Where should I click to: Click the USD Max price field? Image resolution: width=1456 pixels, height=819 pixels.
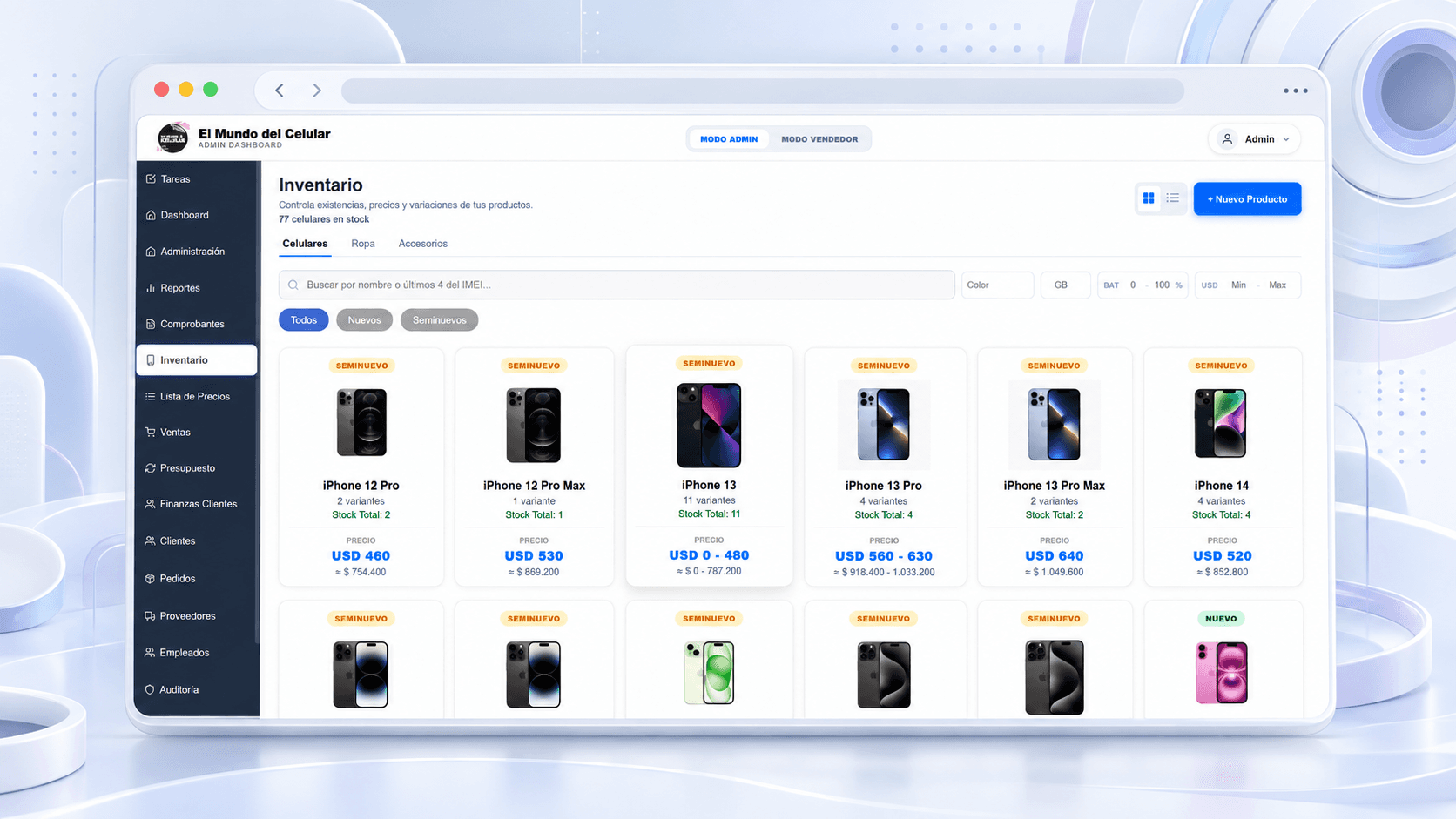tap(1277, 285)
